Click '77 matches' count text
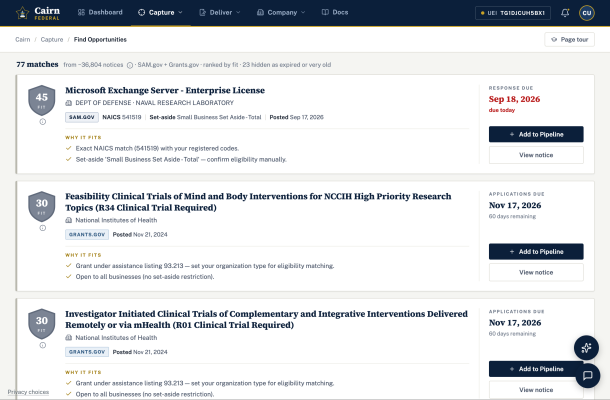The image size is (610, 400). coord(37,65)
